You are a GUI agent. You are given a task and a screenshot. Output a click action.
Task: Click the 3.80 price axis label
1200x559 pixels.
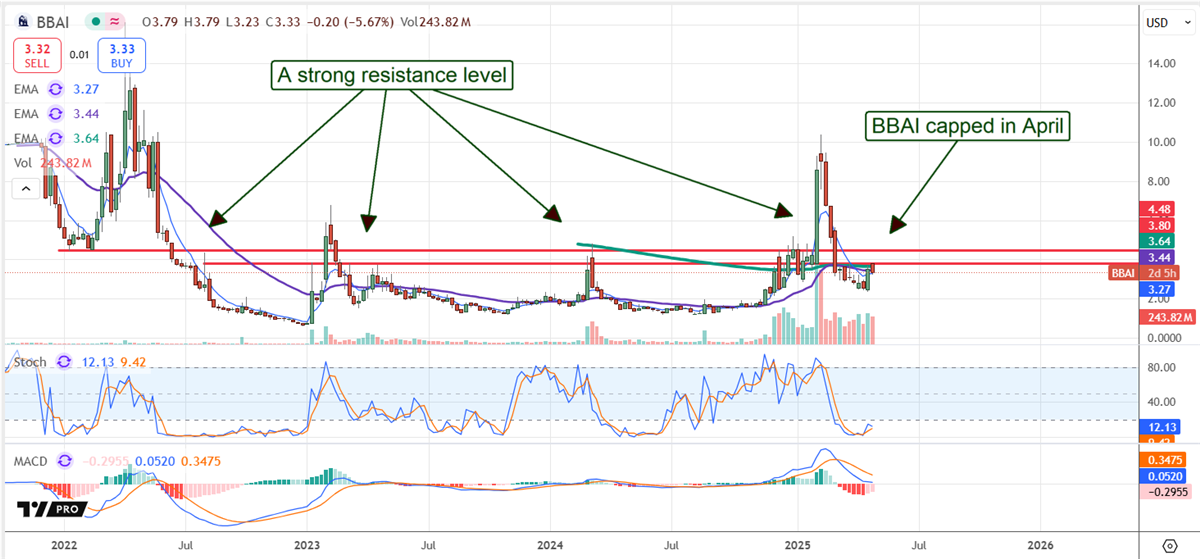click(1155, 225)
